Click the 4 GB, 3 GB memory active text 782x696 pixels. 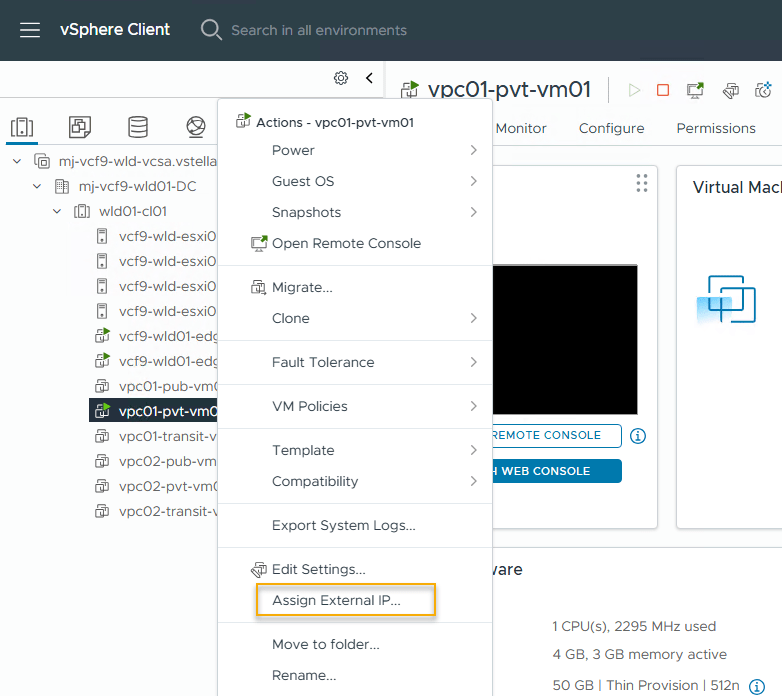point(639,654)
